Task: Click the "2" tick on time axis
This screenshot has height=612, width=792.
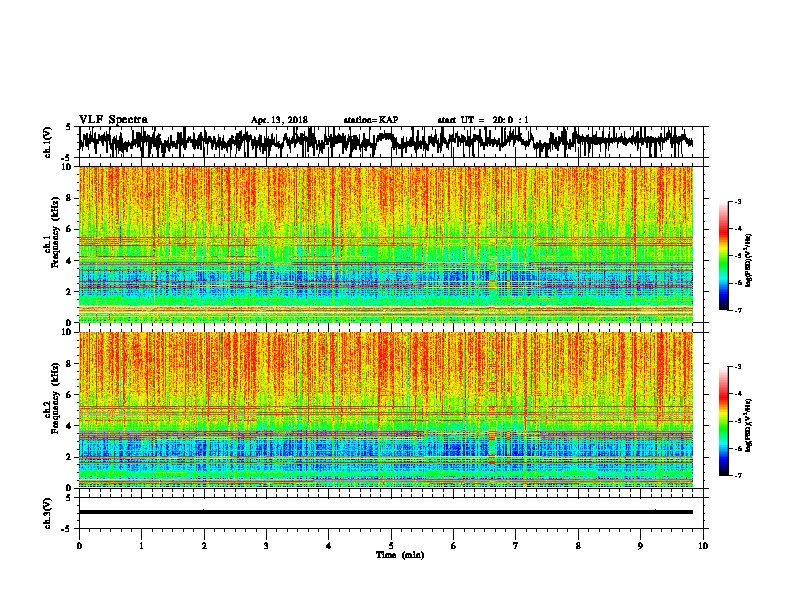Action: (204, 546)
